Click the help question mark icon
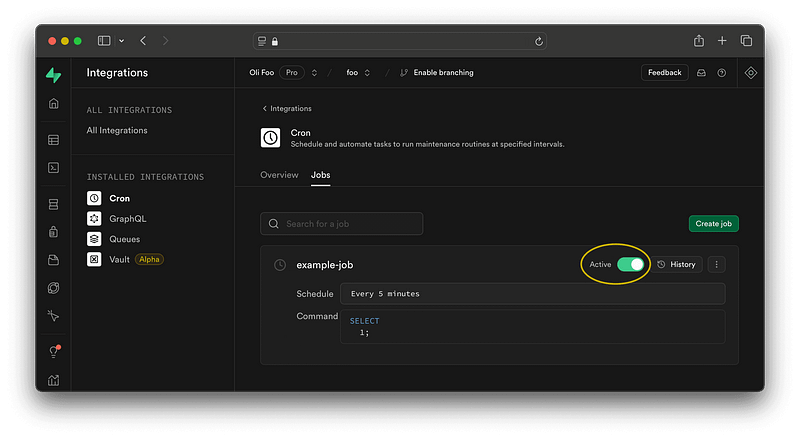This screenshot has width=800, height=439. [721, 73]
